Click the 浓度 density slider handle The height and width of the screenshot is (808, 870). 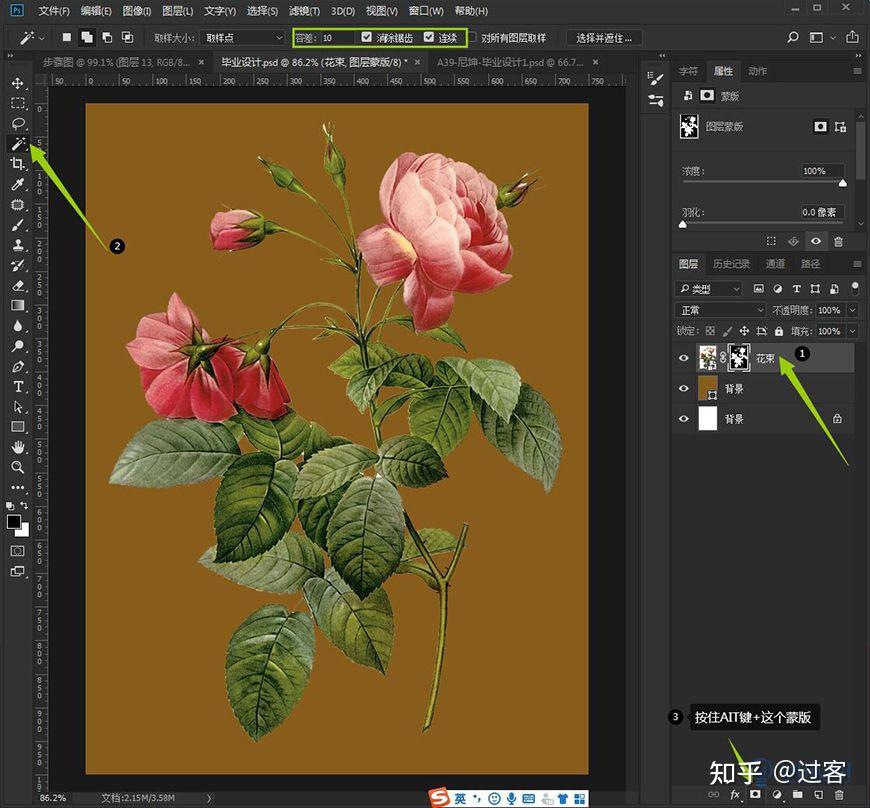[x=843, y=183]
